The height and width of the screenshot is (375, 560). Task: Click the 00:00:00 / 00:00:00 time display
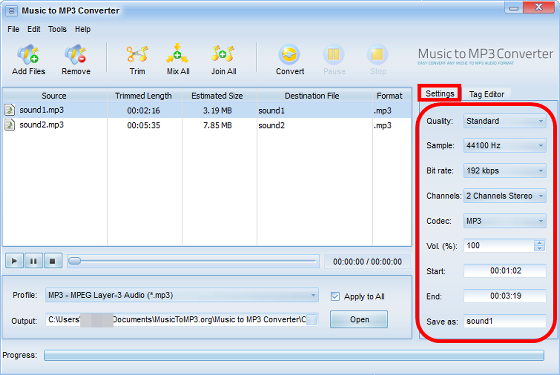(367, 262)
